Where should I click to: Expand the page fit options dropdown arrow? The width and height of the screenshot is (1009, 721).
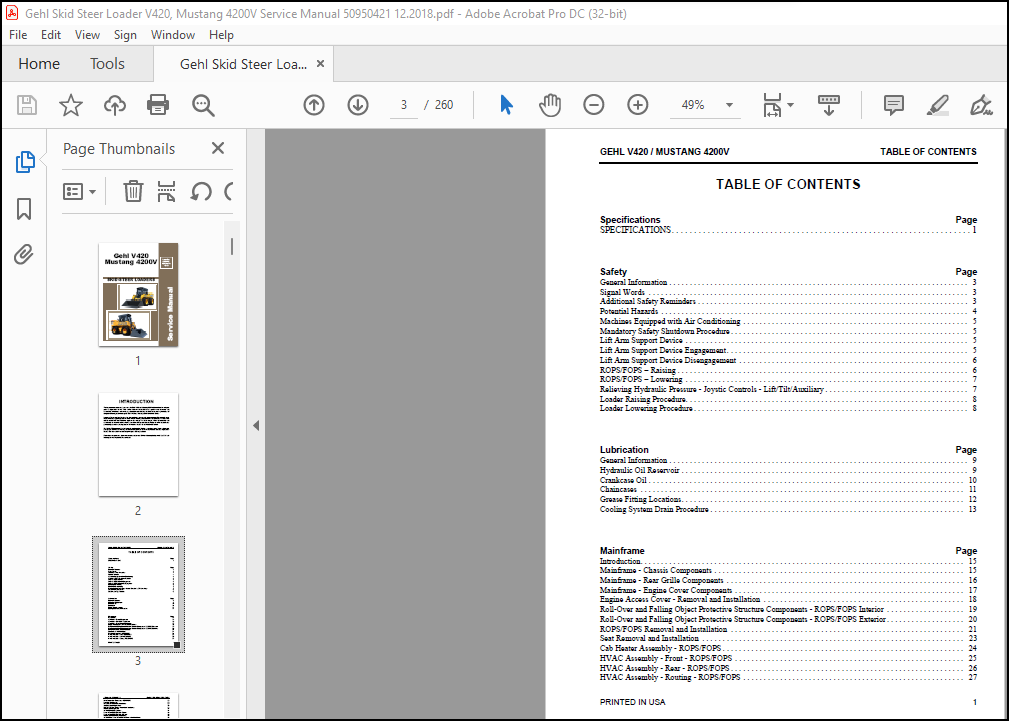pos(790,105)
